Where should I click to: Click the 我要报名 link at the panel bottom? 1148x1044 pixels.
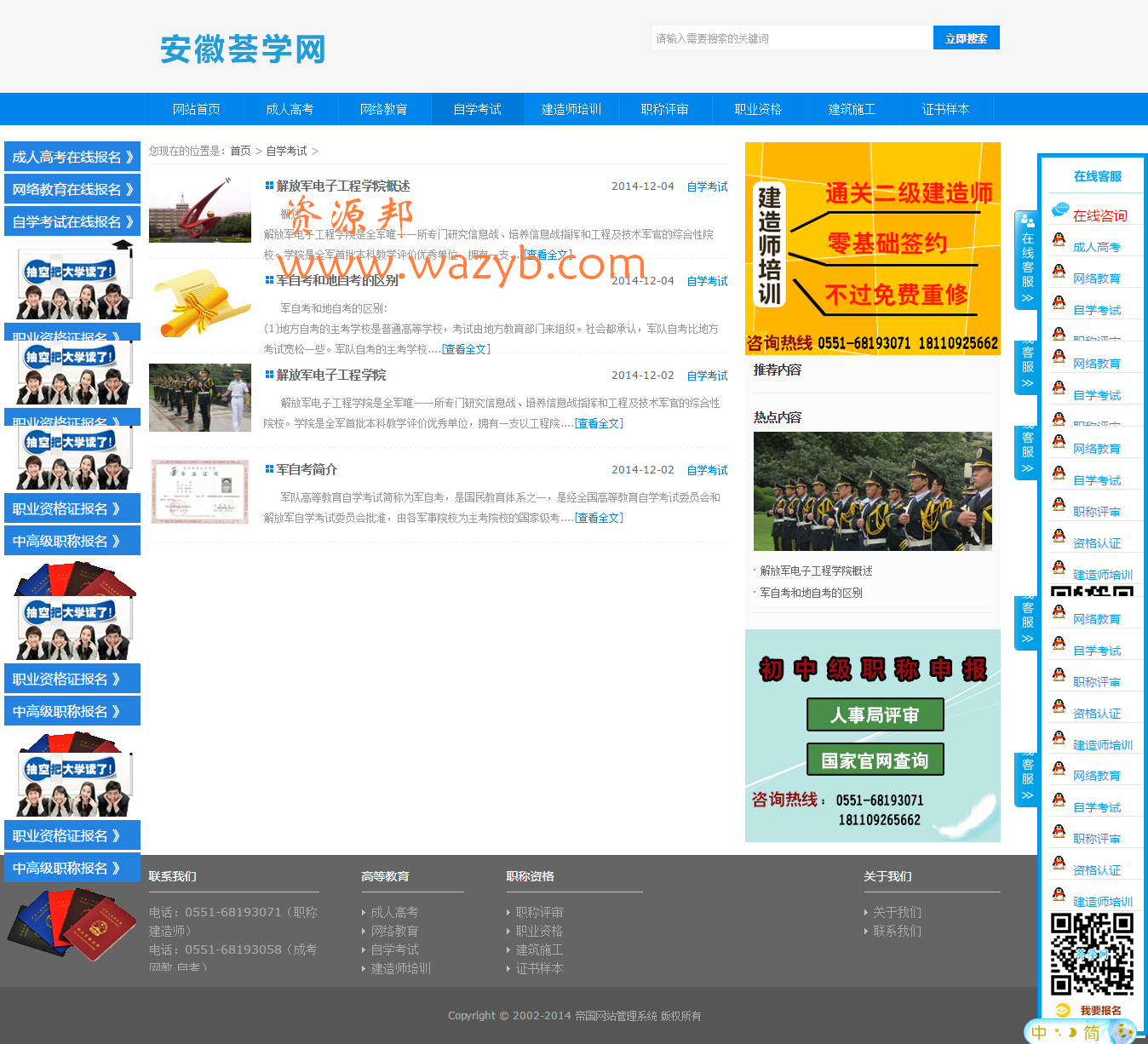[1100, 1011]
